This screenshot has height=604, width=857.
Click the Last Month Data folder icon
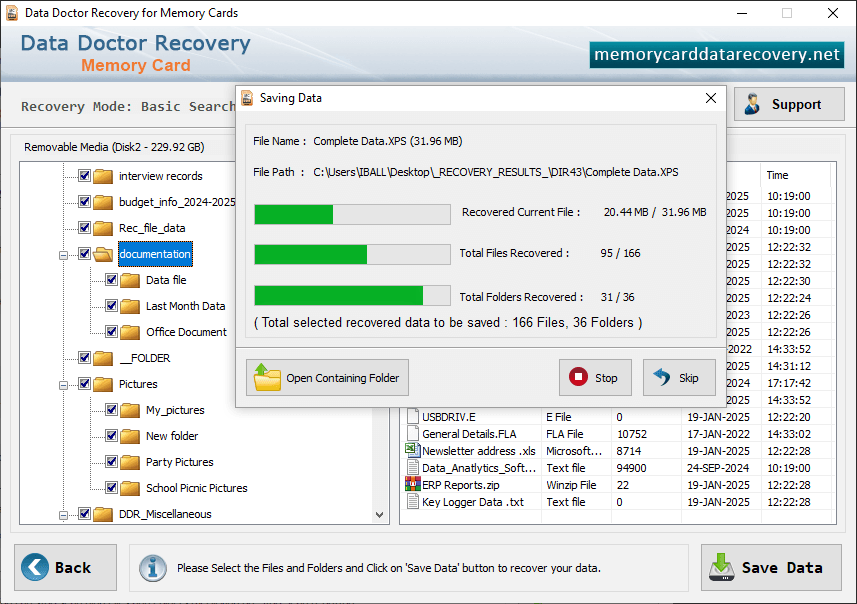130,306
